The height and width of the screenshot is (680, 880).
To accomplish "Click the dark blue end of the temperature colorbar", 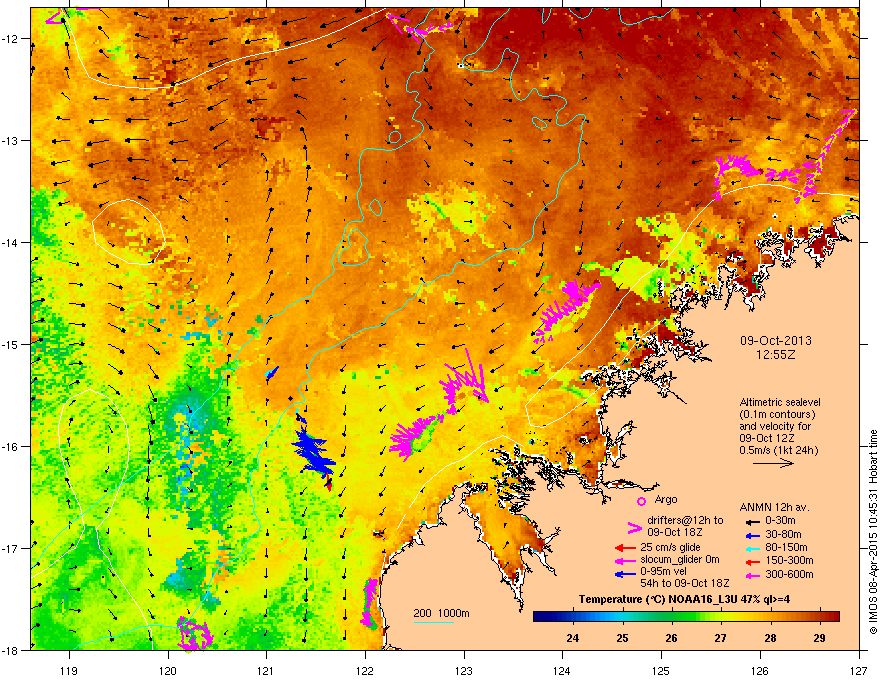I will pyautogui.click(x=542, y=617).
